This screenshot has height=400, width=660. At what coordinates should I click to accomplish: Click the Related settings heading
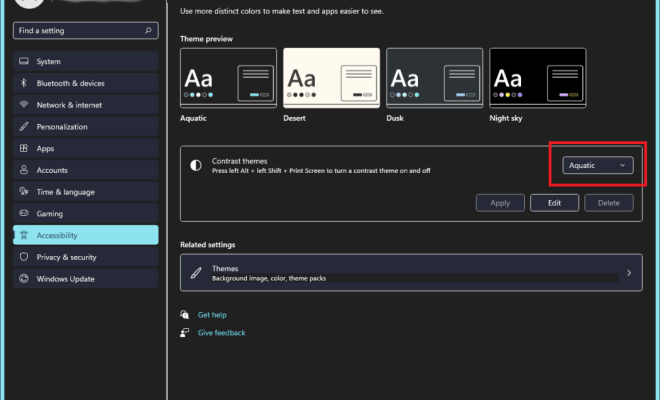[x=208, y=245]
